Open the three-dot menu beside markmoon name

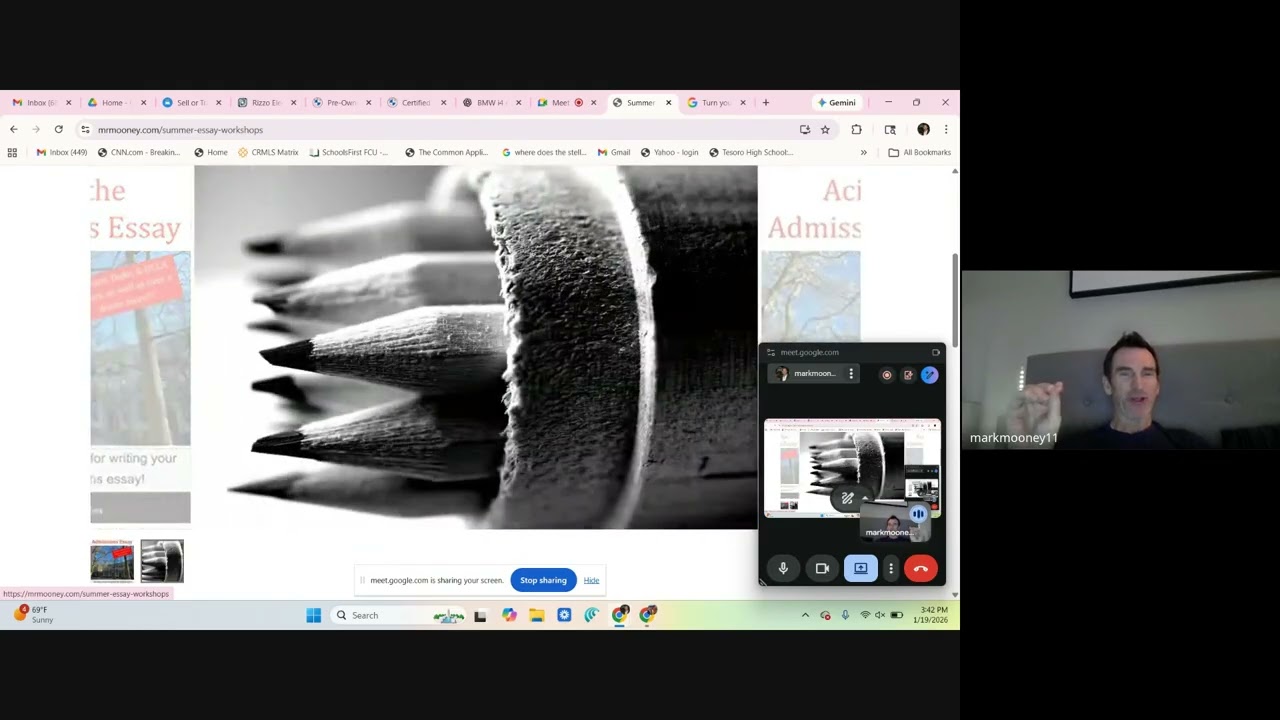point(851,374)
